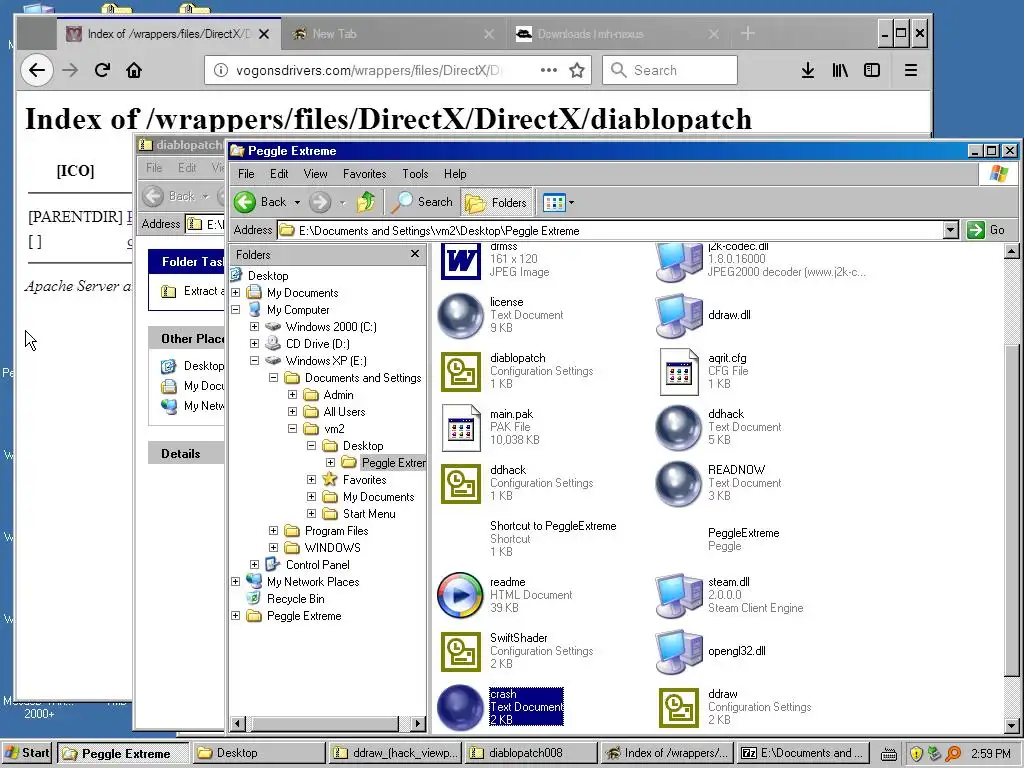Click the PeggleExtreme application label
This screenshot has height=768, width=1024.
(x=743, y=533)
